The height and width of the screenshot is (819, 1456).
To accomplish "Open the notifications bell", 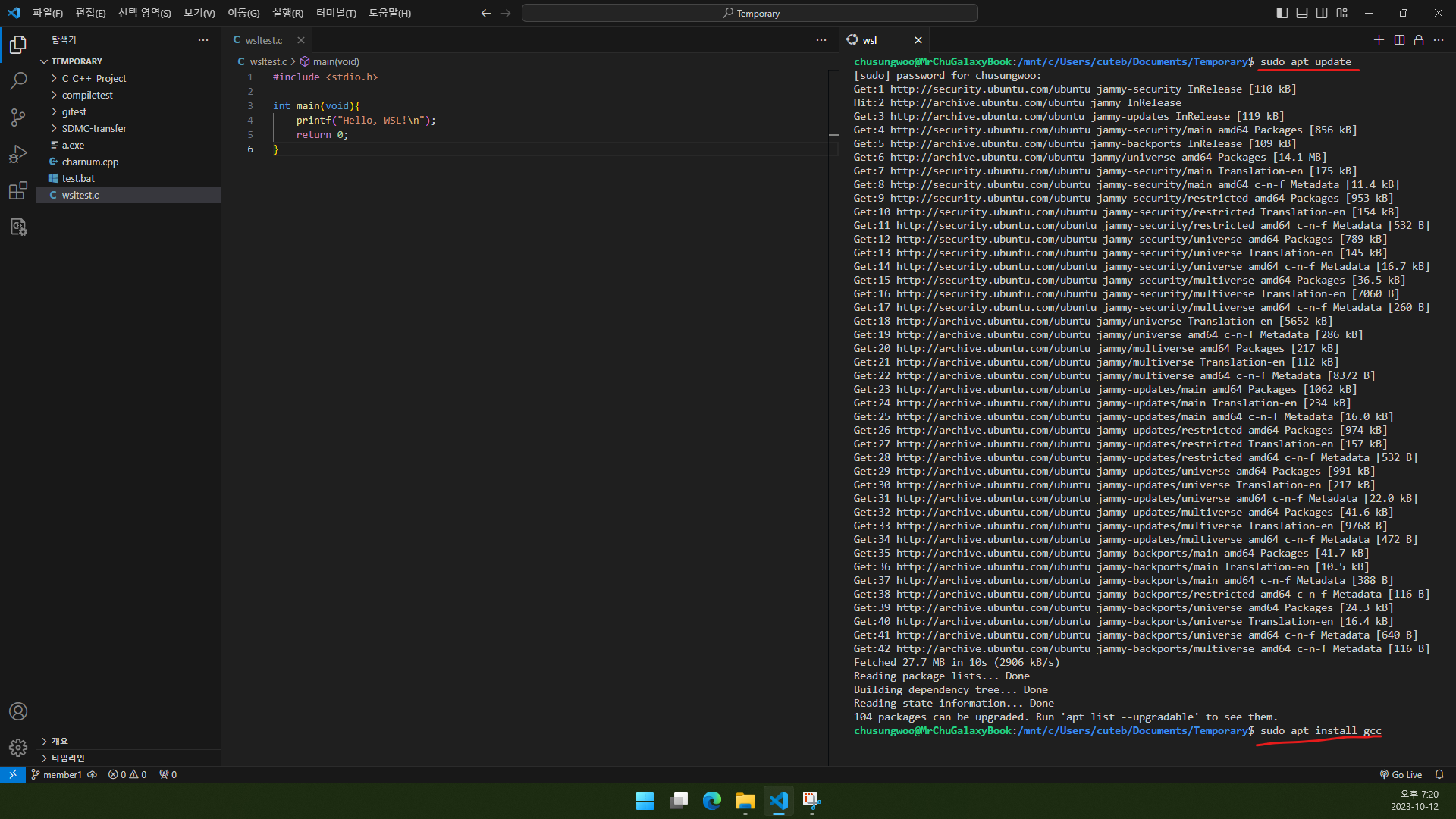I will (1439, 774).
